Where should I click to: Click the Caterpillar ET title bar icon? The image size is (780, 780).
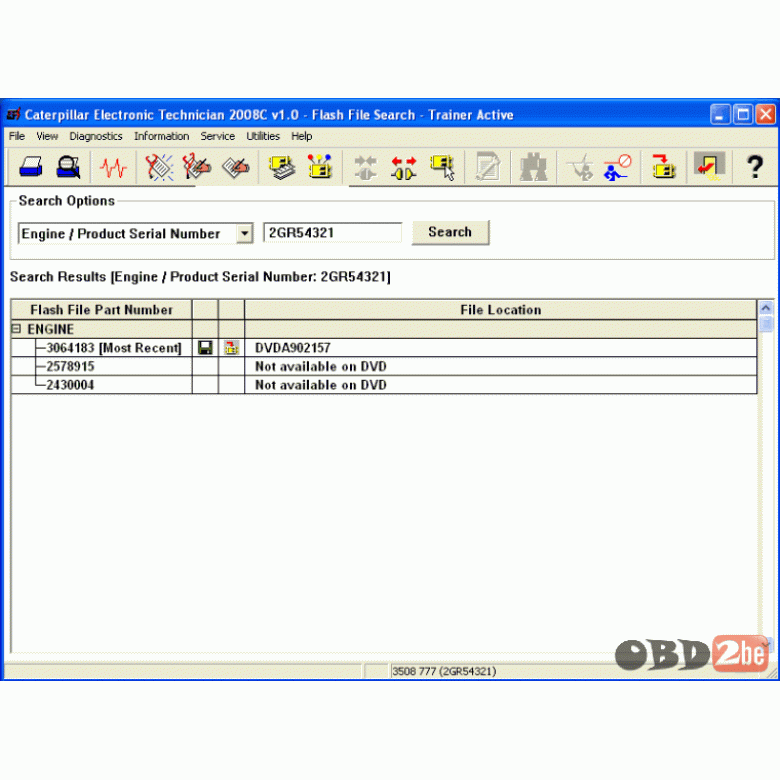(13, 114)
